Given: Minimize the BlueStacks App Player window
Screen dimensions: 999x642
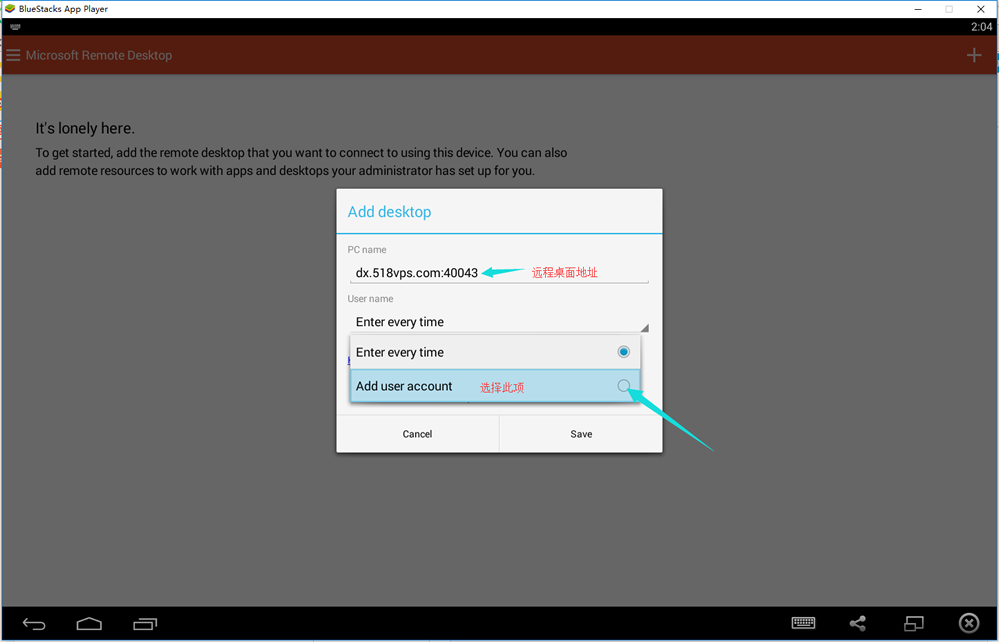Looking at the screenshot, I should click(918, 9).
